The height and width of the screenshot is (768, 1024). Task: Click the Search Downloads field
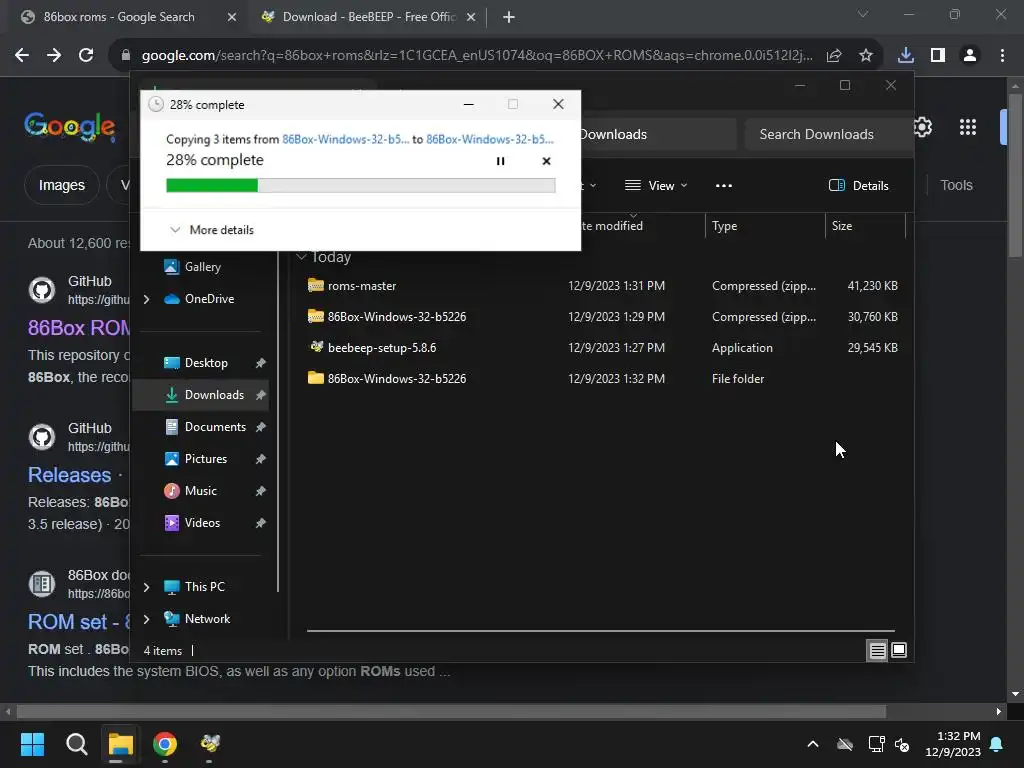pos(826,134)
